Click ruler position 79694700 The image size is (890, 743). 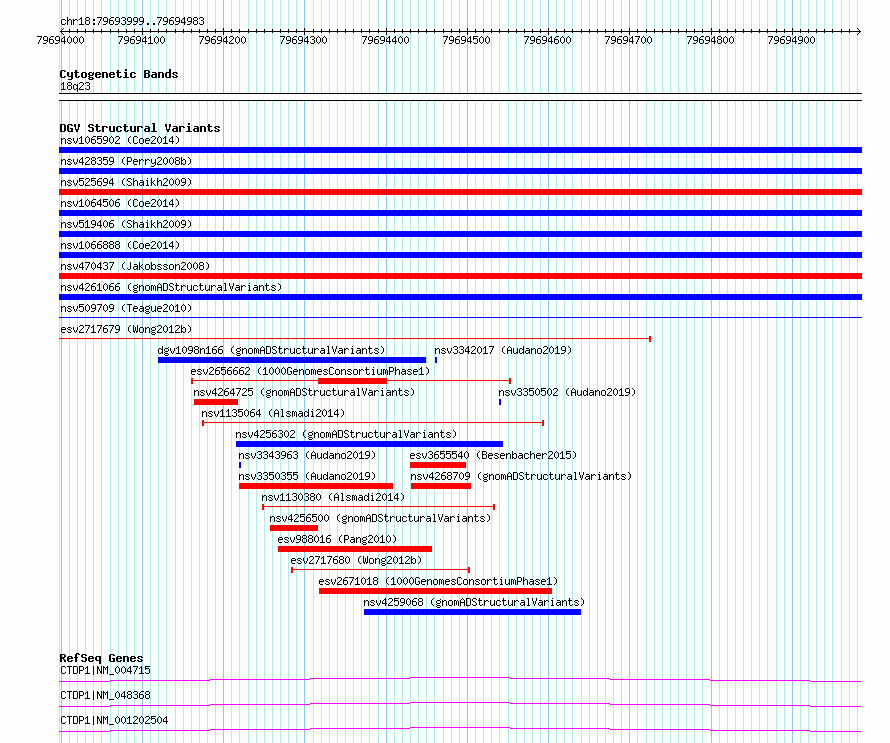(628, 40)
